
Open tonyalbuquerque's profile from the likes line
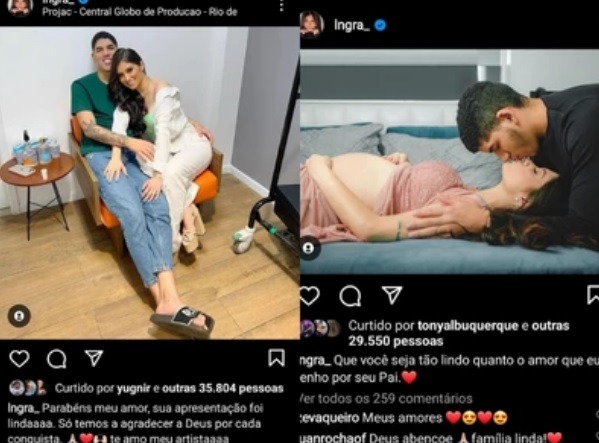468,326
